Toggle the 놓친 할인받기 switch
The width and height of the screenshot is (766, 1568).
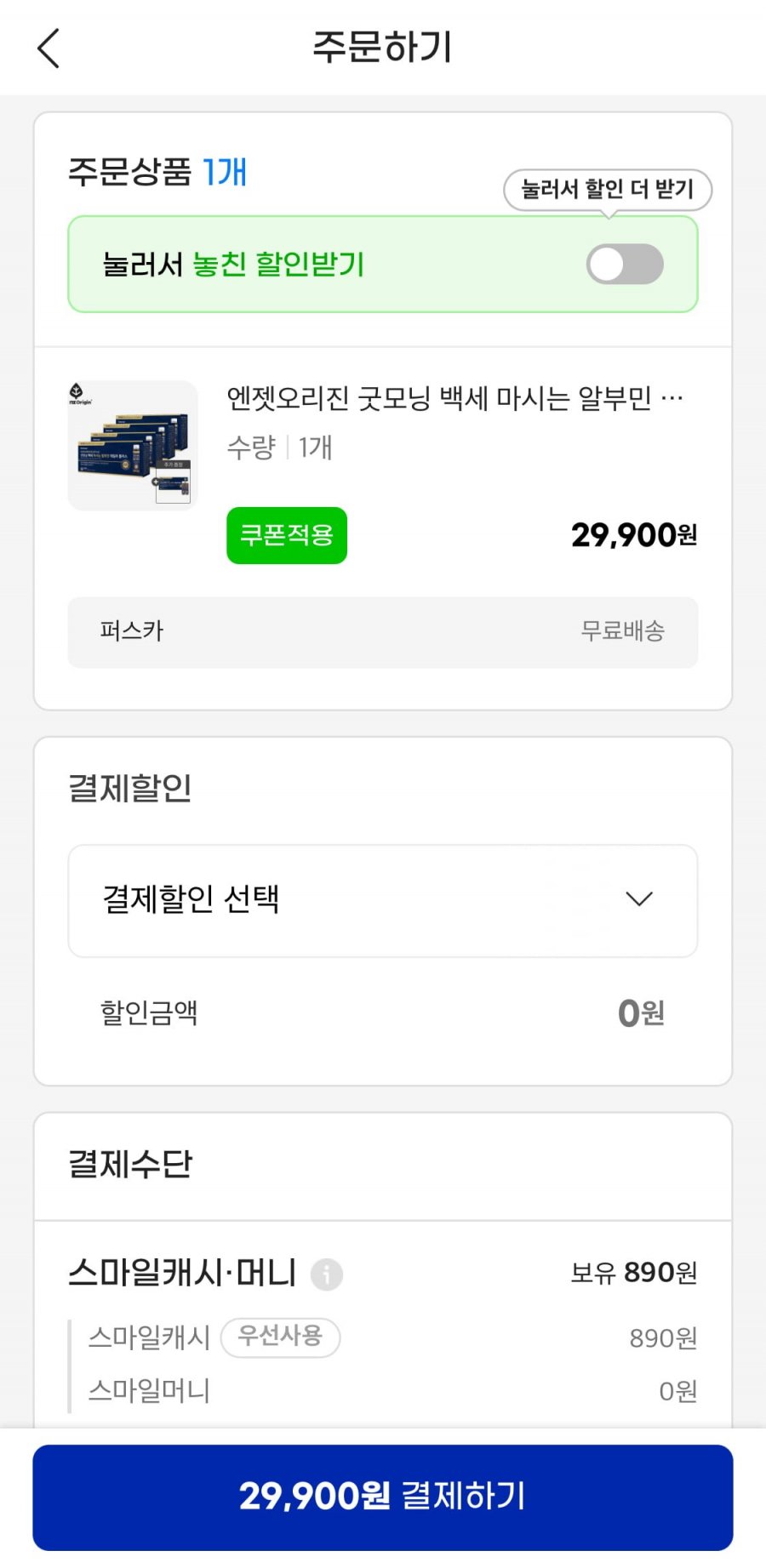coord(625,265)
